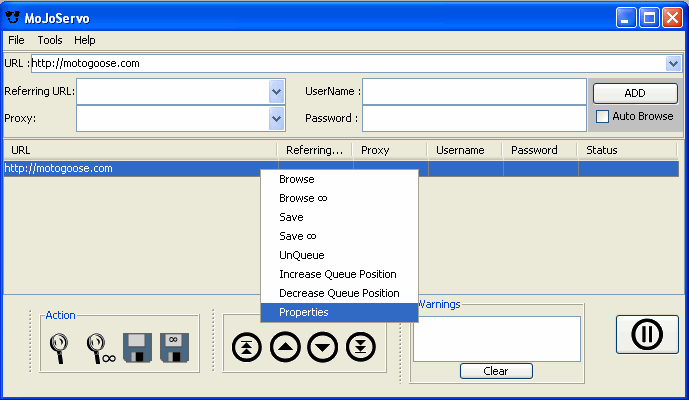Image resolution: width=689 pixels, height=400 pixels.
Task: Click the Save infinitely floppy icon
Action: tap(174, 347)
